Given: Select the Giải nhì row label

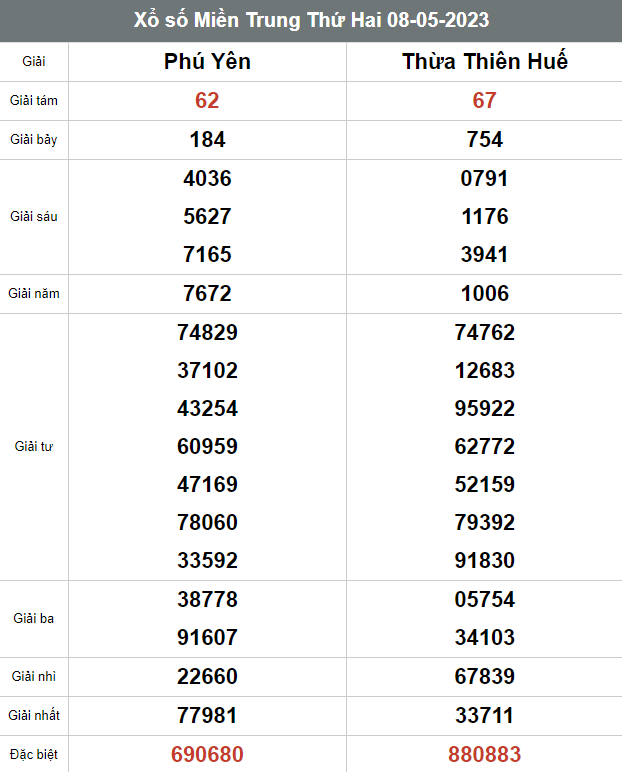Looking at the screenshot, I should (x=34, y=677).
